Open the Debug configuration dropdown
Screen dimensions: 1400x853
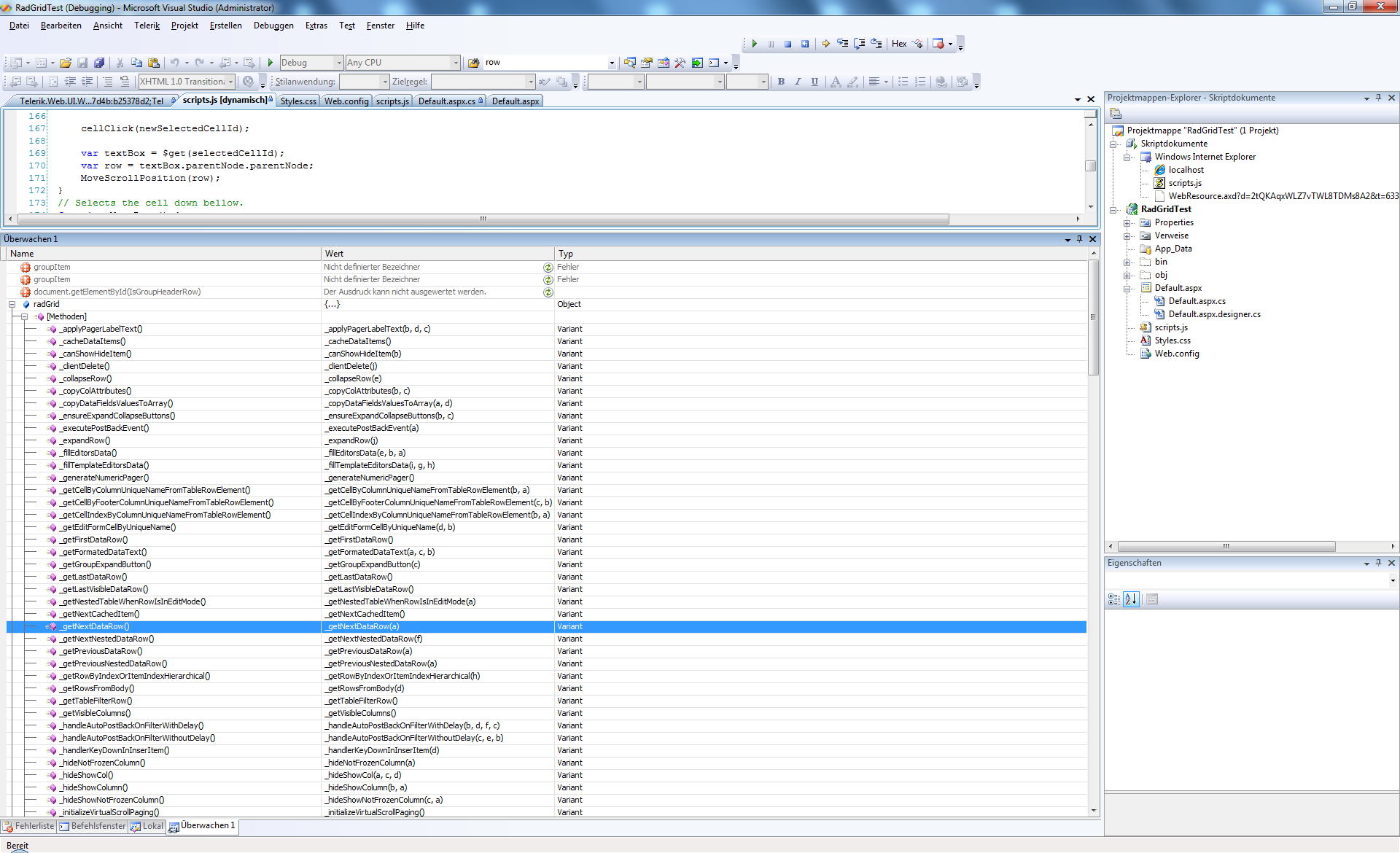(x=338, y=63)
